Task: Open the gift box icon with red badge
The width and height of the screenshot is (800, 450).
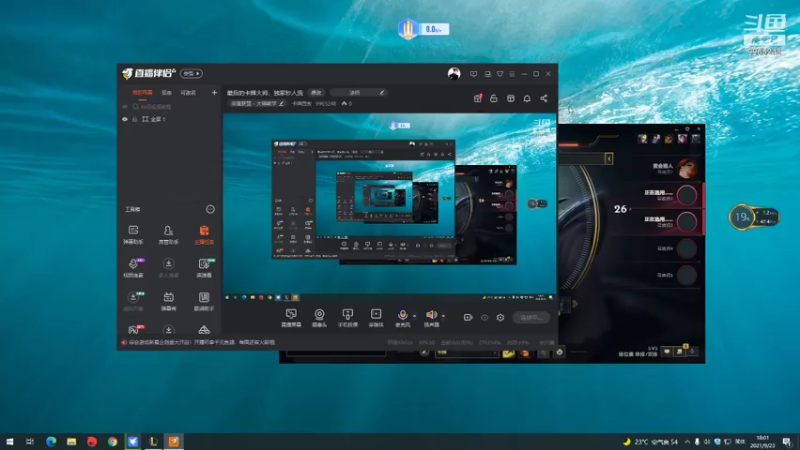Action: coord(478,98)
